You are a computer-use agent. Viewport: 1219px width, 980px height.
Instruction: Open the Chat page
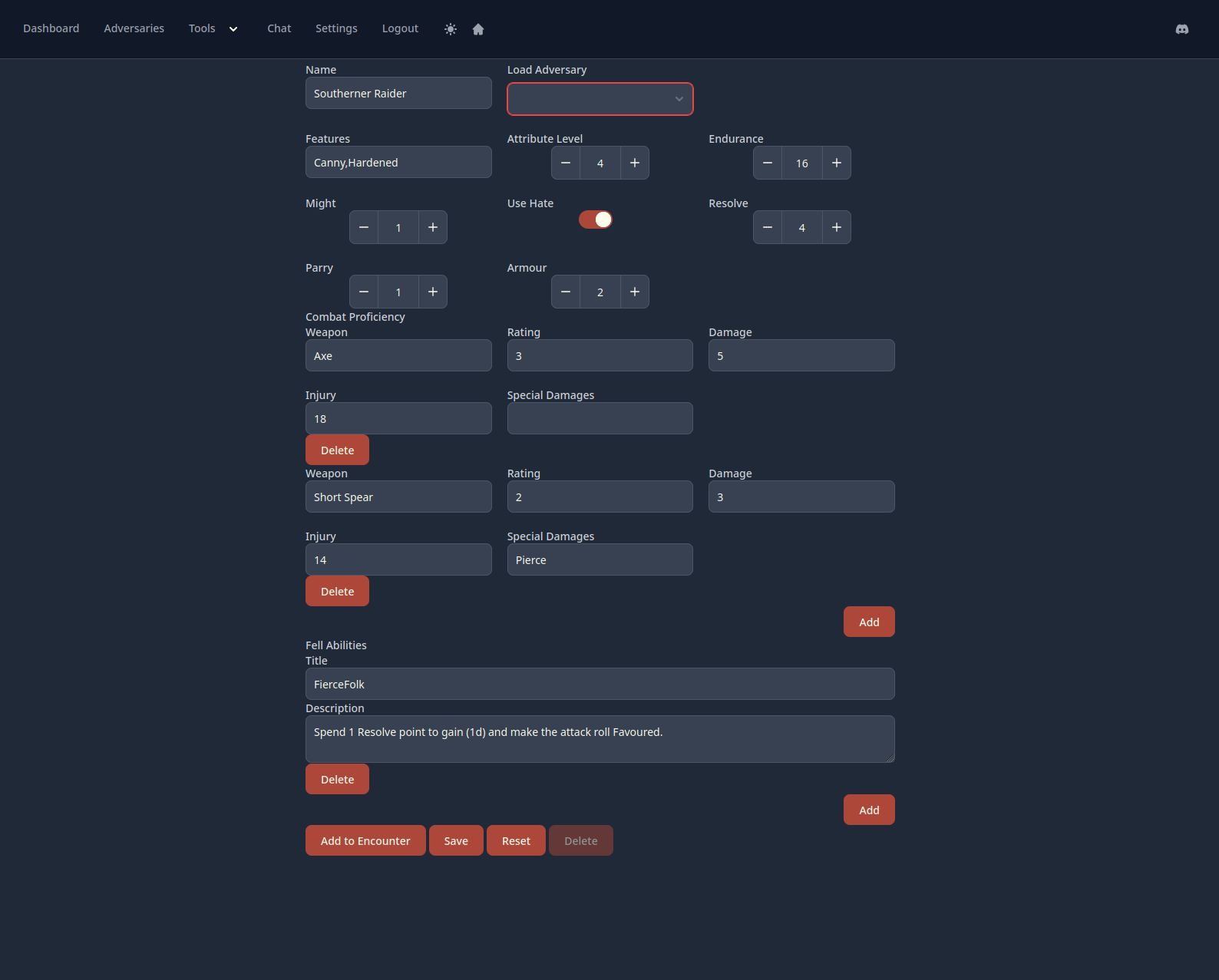click(x=279, y=28)
